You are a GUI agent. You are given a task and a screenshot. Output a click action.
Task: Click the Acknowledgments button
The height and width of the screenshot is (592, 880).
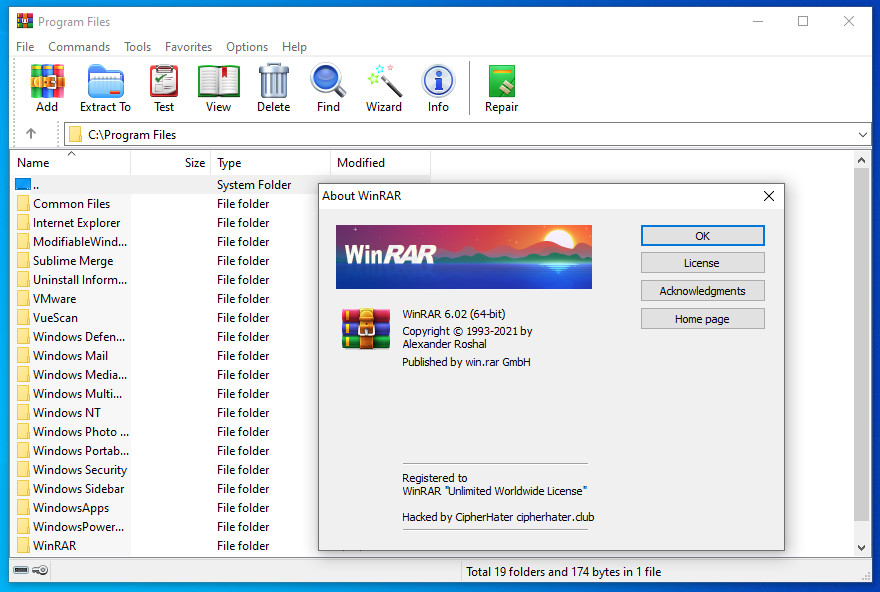(x=703, y=291)
